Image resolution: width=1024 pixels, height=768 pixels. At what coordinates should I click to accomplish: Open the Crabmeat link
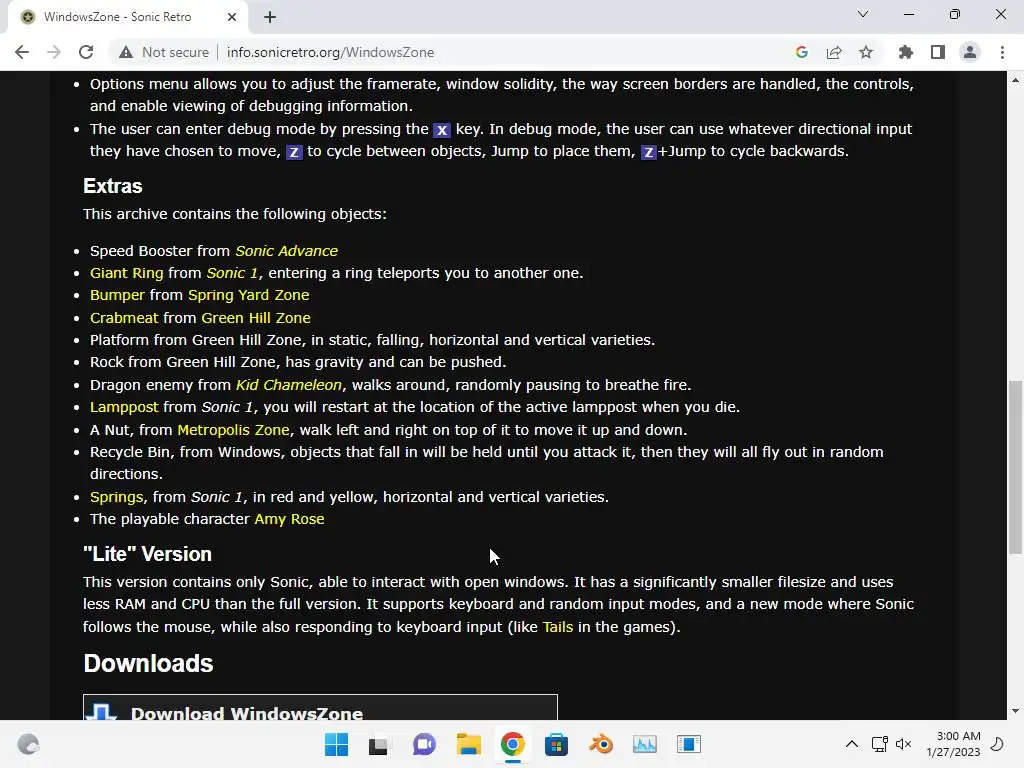pyautogui.click(x=124, y=318)
